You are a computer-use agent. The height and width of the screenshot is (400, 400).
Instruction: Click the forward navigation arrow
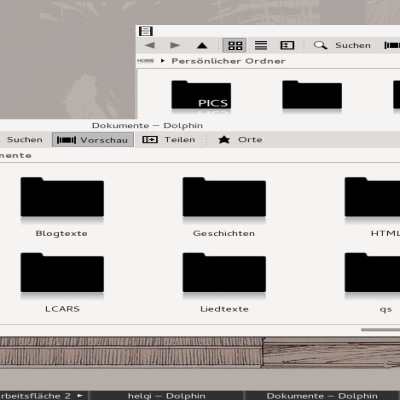[175, 45]
